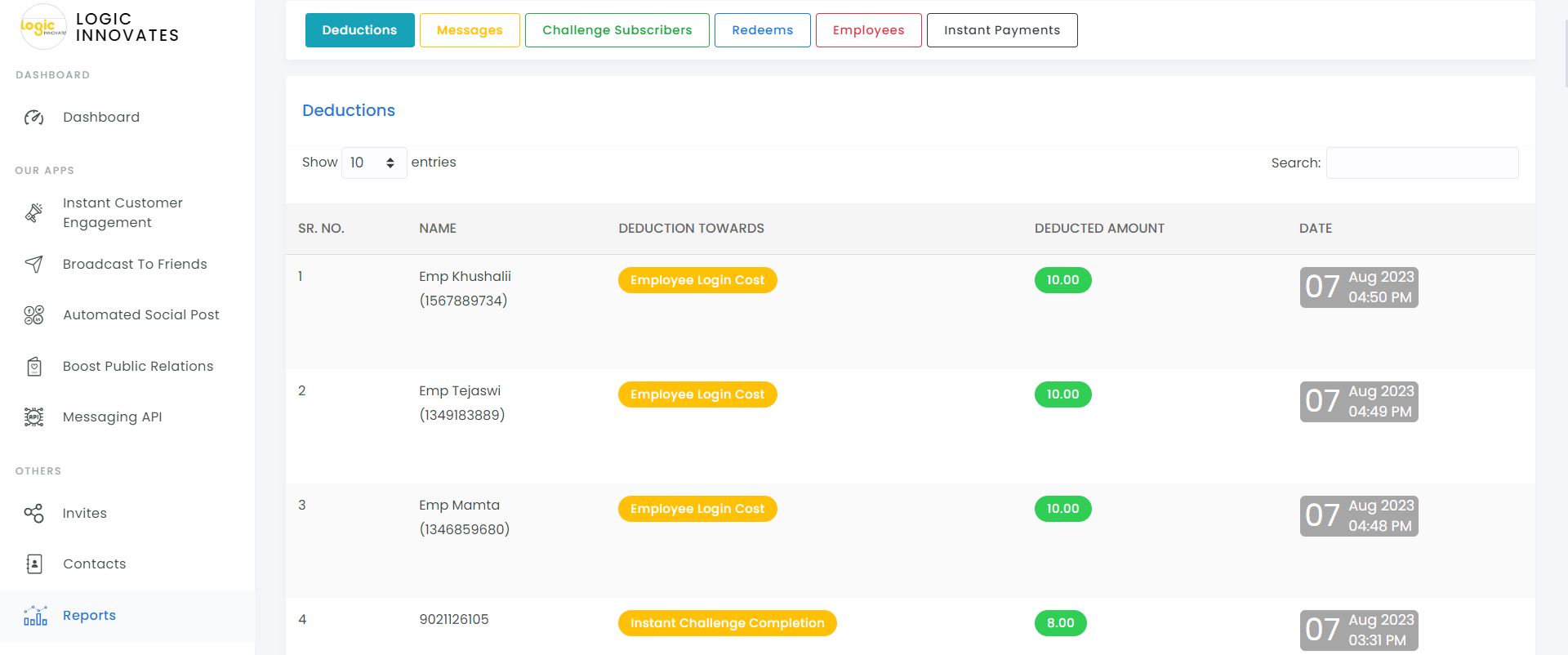Screen dimensions: 1568x655
Task: Open the Show entries dropdown
Action: pos(373,163)
